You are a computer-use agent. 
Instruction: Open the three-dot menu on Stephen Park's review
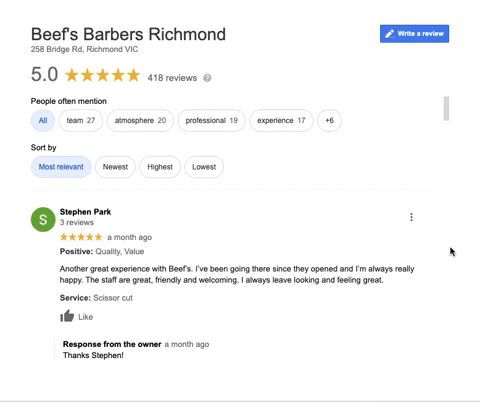[411, 217]
